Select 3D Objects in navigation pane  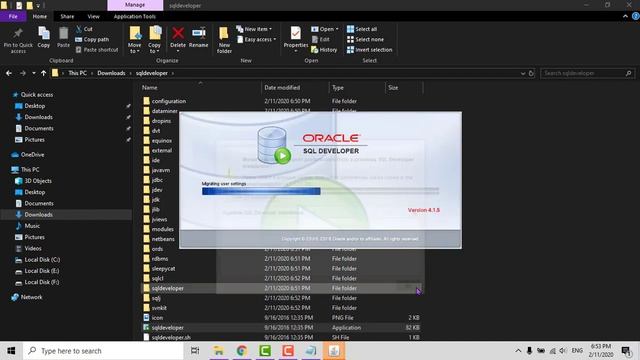(x=38, y=180)
